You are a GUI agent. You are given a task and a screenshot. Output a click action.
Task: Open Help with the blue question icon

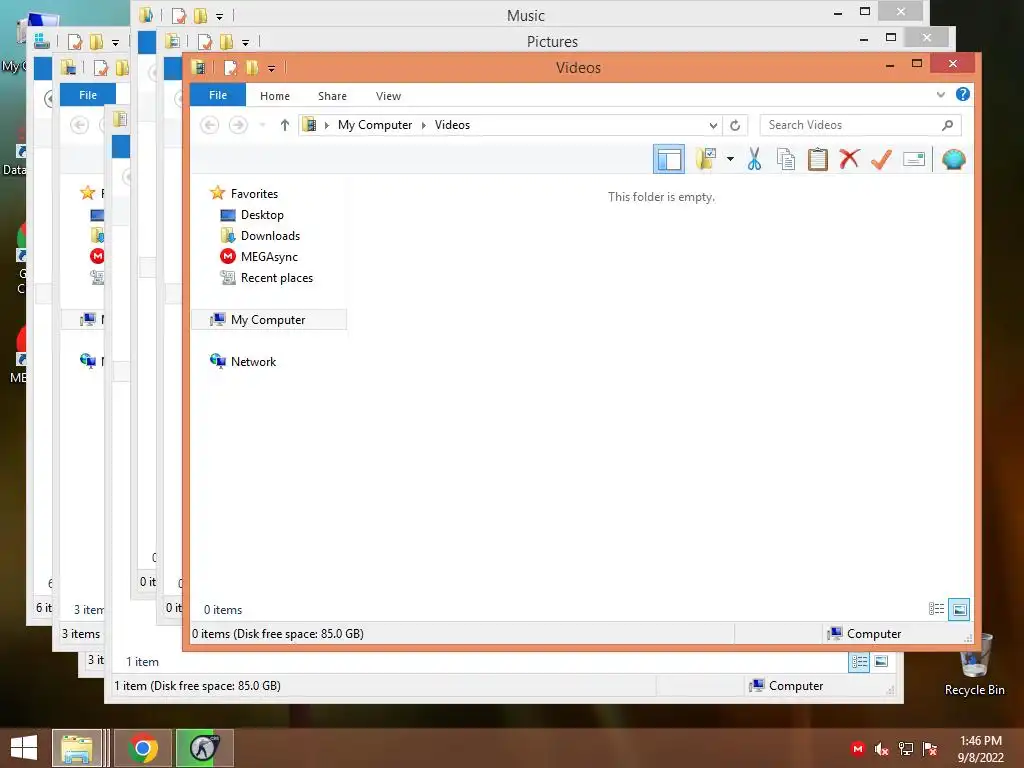coord(963,94)
